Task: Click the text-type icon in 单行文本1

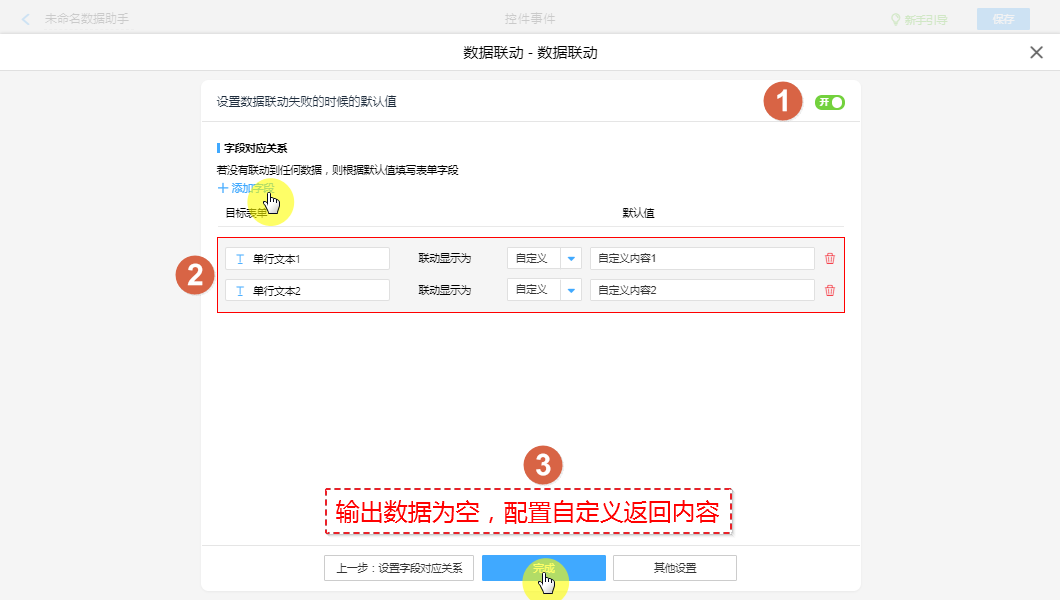Action: click(240, 259)
